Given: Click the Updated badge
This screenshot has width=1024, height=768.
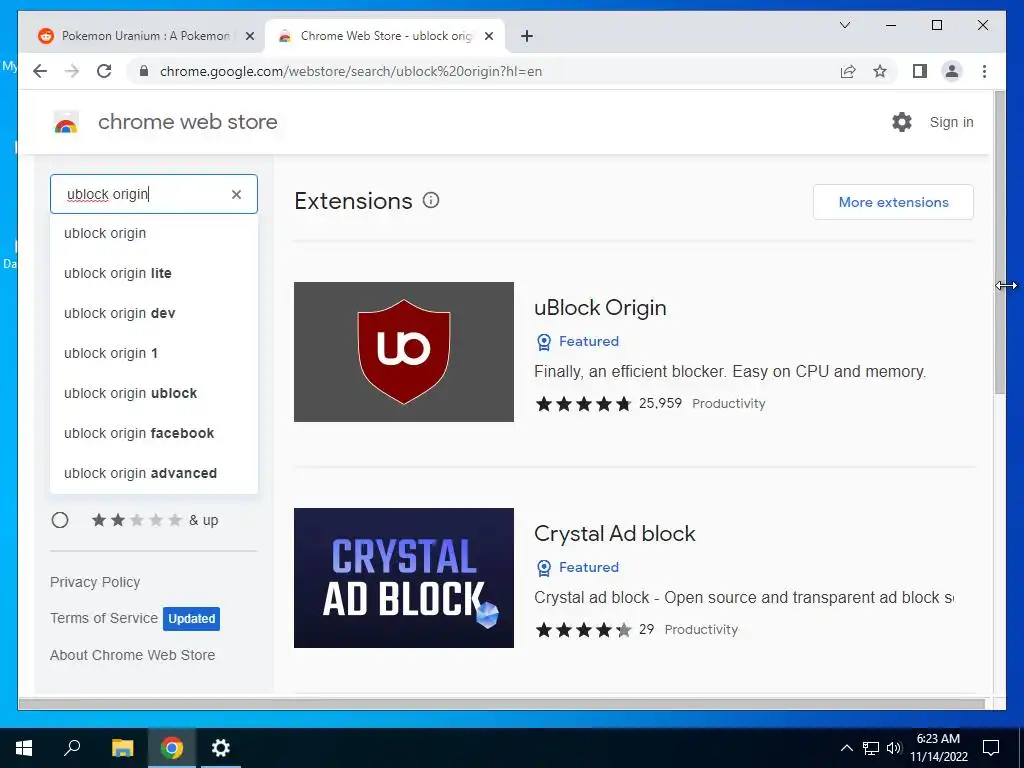Looking at the screenshot, I should [x=191, y=618].
